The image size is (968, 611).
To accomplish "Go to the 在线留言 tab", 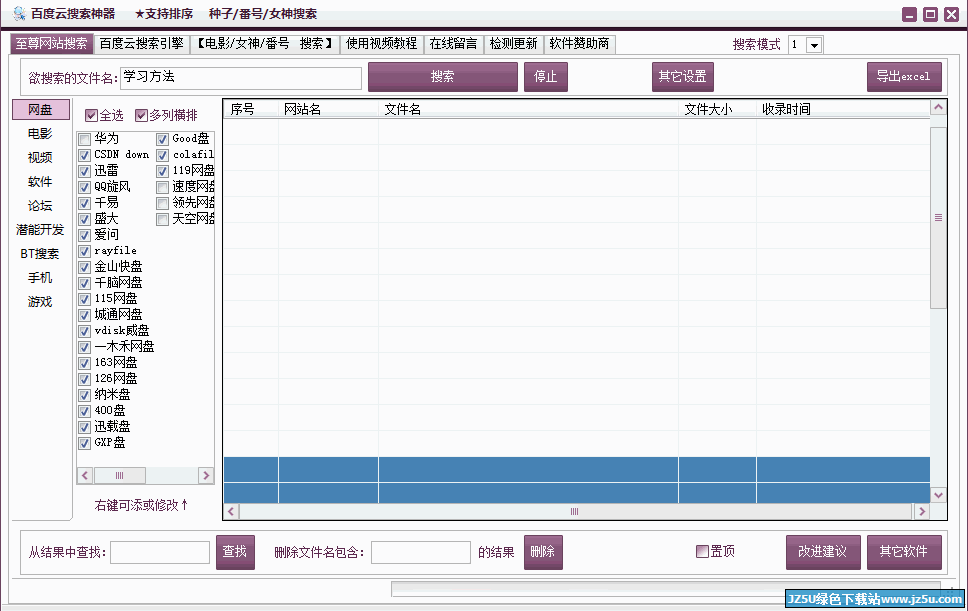I will click(454, 44).
